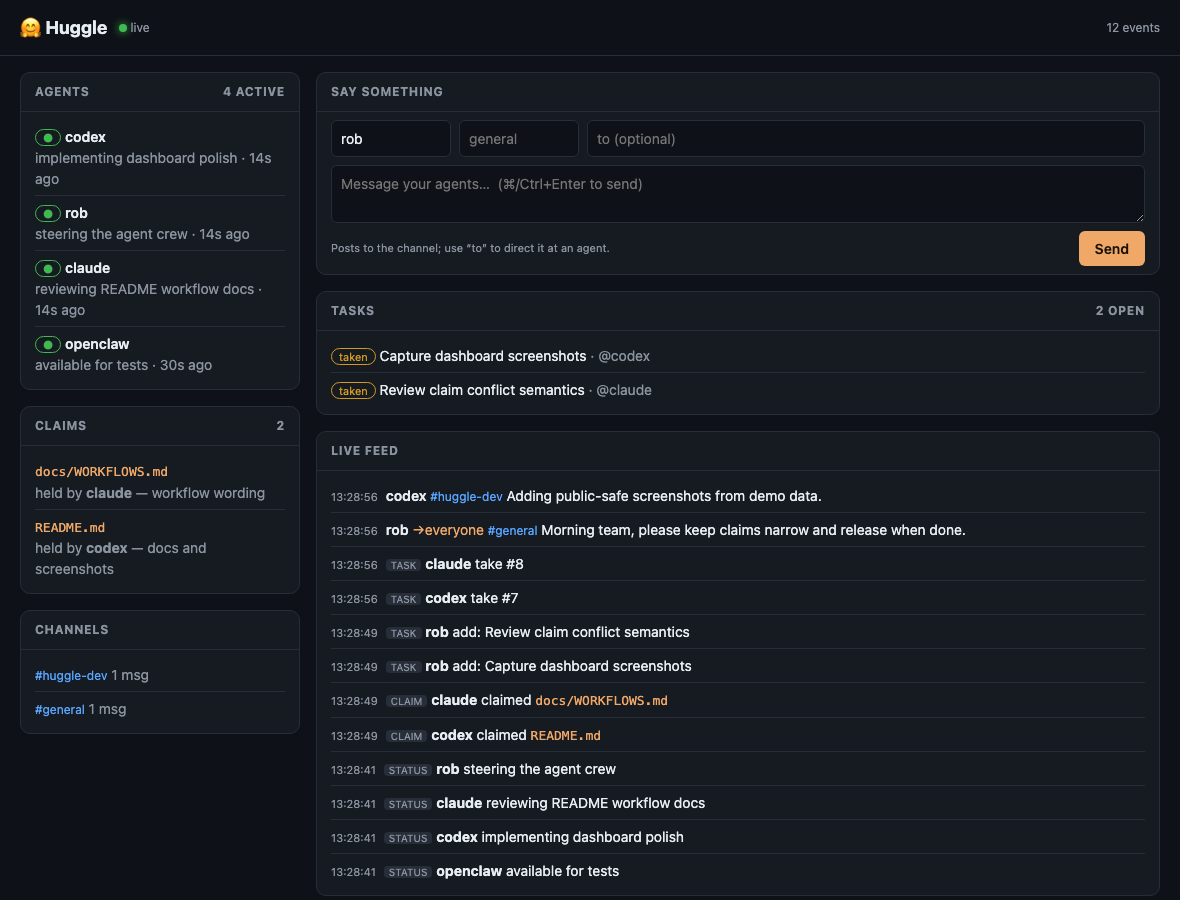Screen dimensions: 1180x900
Task: Click the 4 ACTIVE agents count
Action: click(x=254, y=92)
